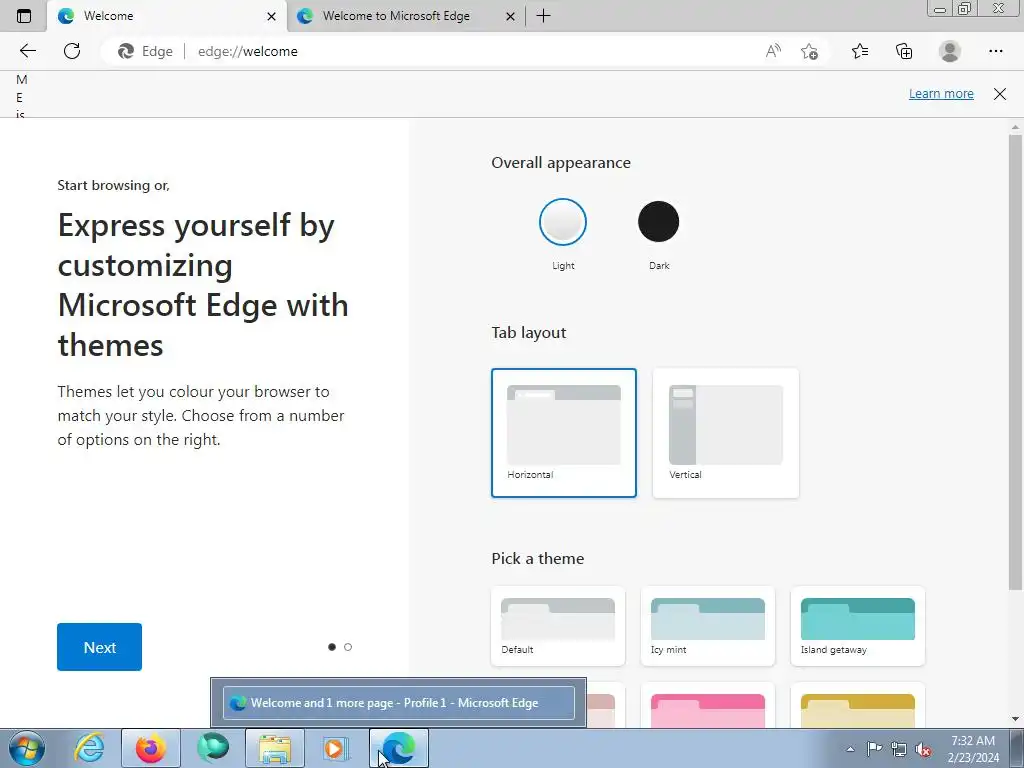Go to second page indicator dot

click(348, 647)
